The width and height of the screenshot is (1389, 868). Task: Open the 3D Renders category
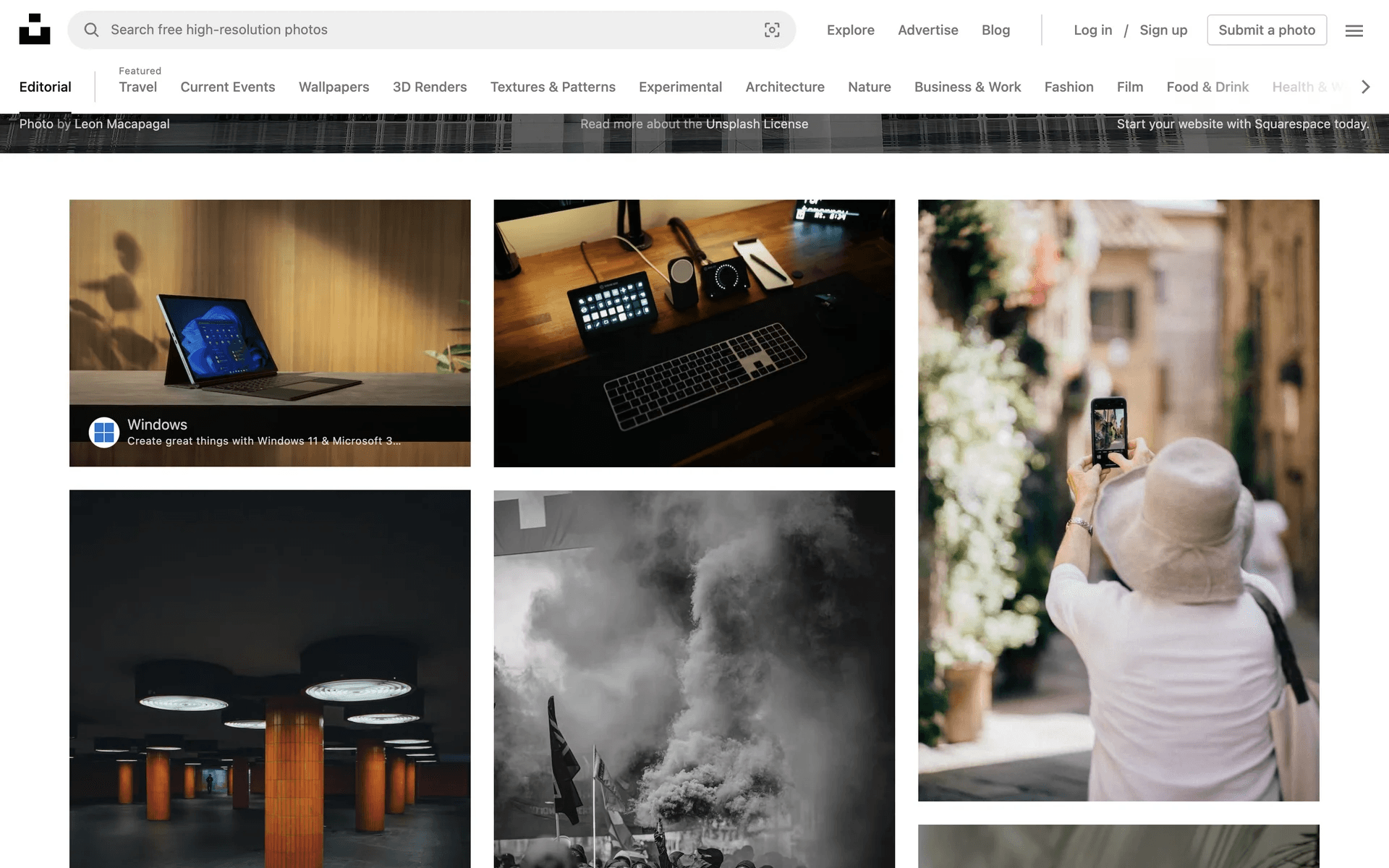pos(429,87)
